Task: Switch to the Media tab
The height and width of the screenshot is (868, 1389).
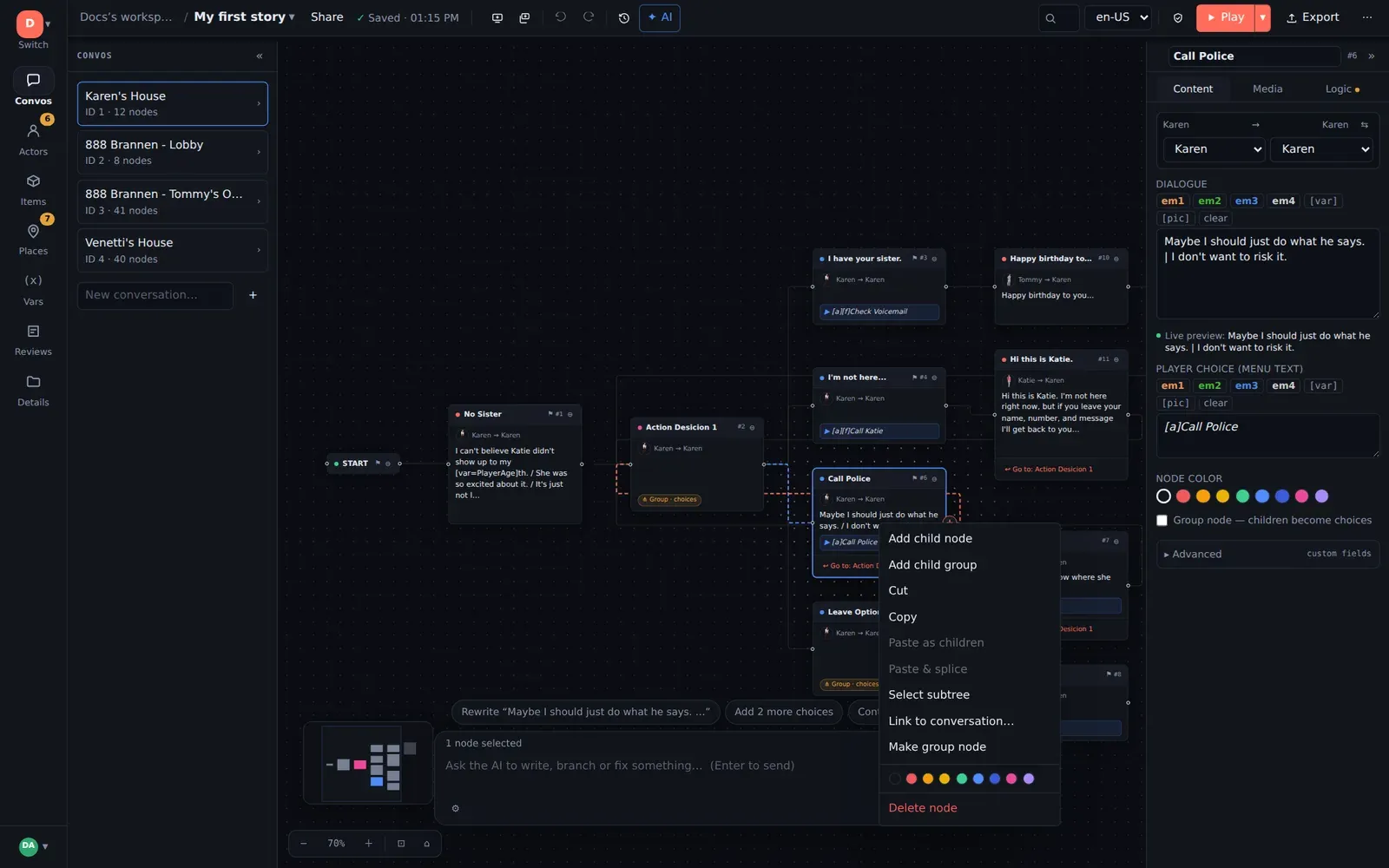Action: [x=1267, y=89]
